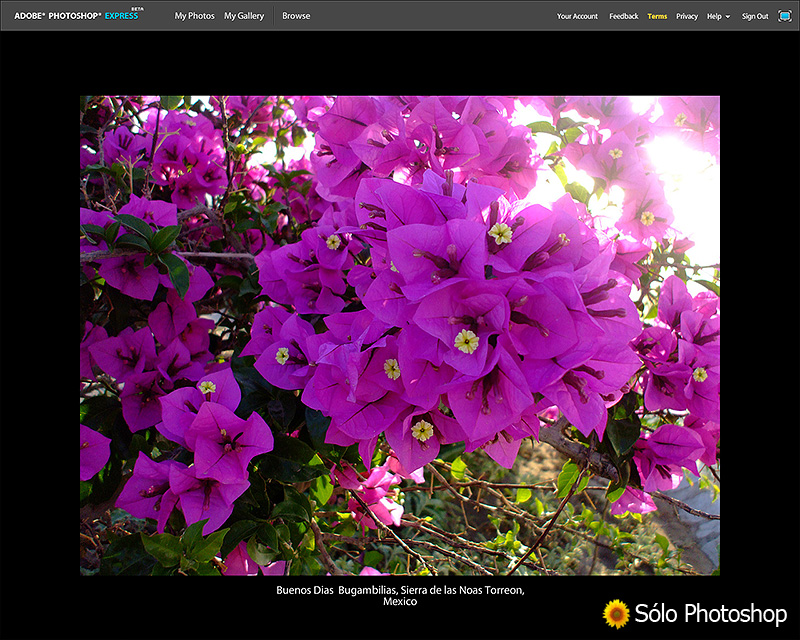
Task: Click the Feedback link
Action: coord(624,16)
